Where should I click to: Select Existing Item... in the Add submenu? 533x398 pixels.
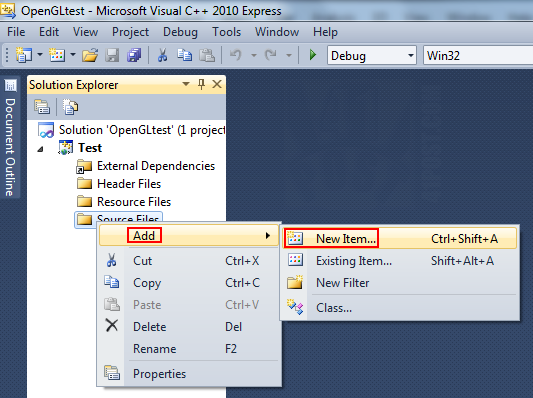coord(400,261)
